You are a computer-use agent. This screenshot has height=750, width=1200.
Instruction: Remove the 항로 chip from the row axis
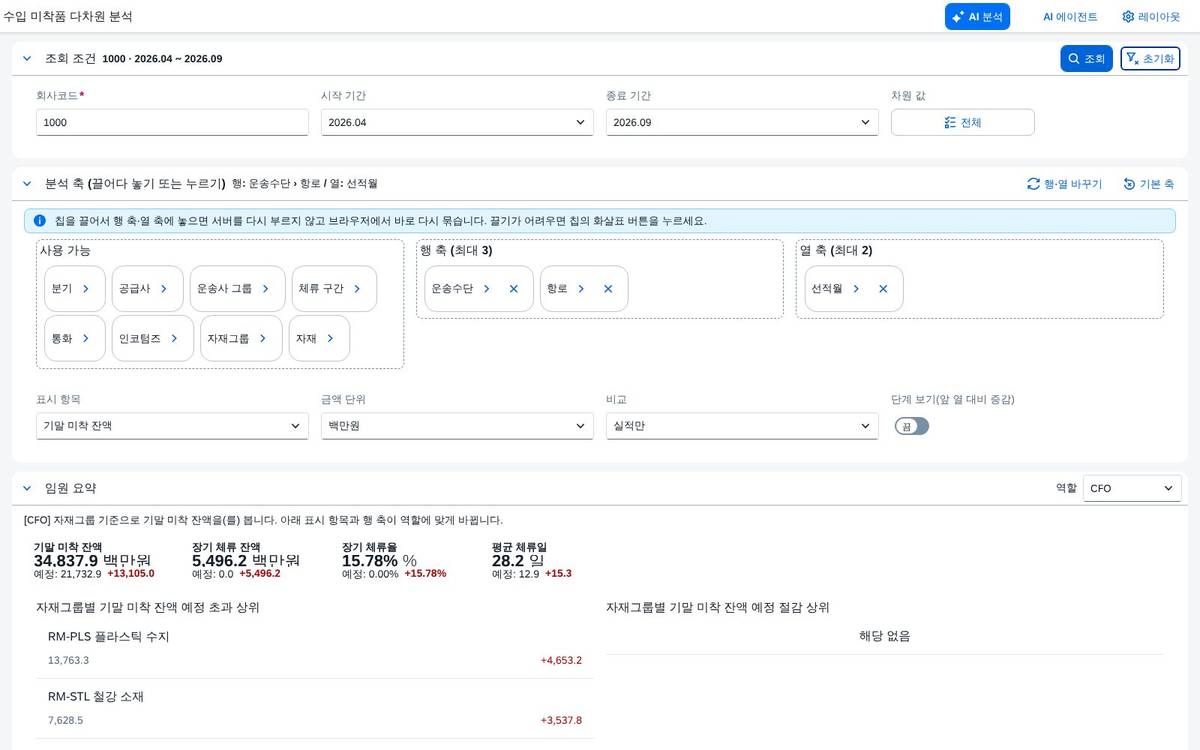608,288
